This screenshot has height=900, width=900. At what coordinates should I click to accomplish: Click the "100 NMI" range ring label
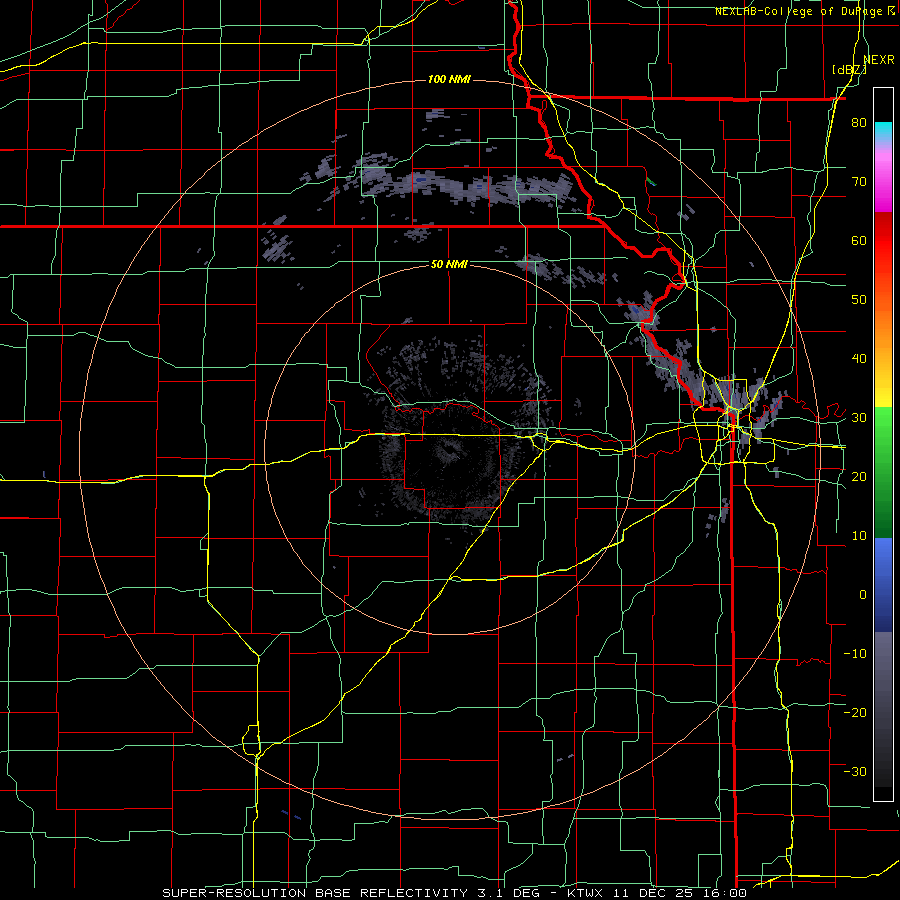(x=449, y=79)
